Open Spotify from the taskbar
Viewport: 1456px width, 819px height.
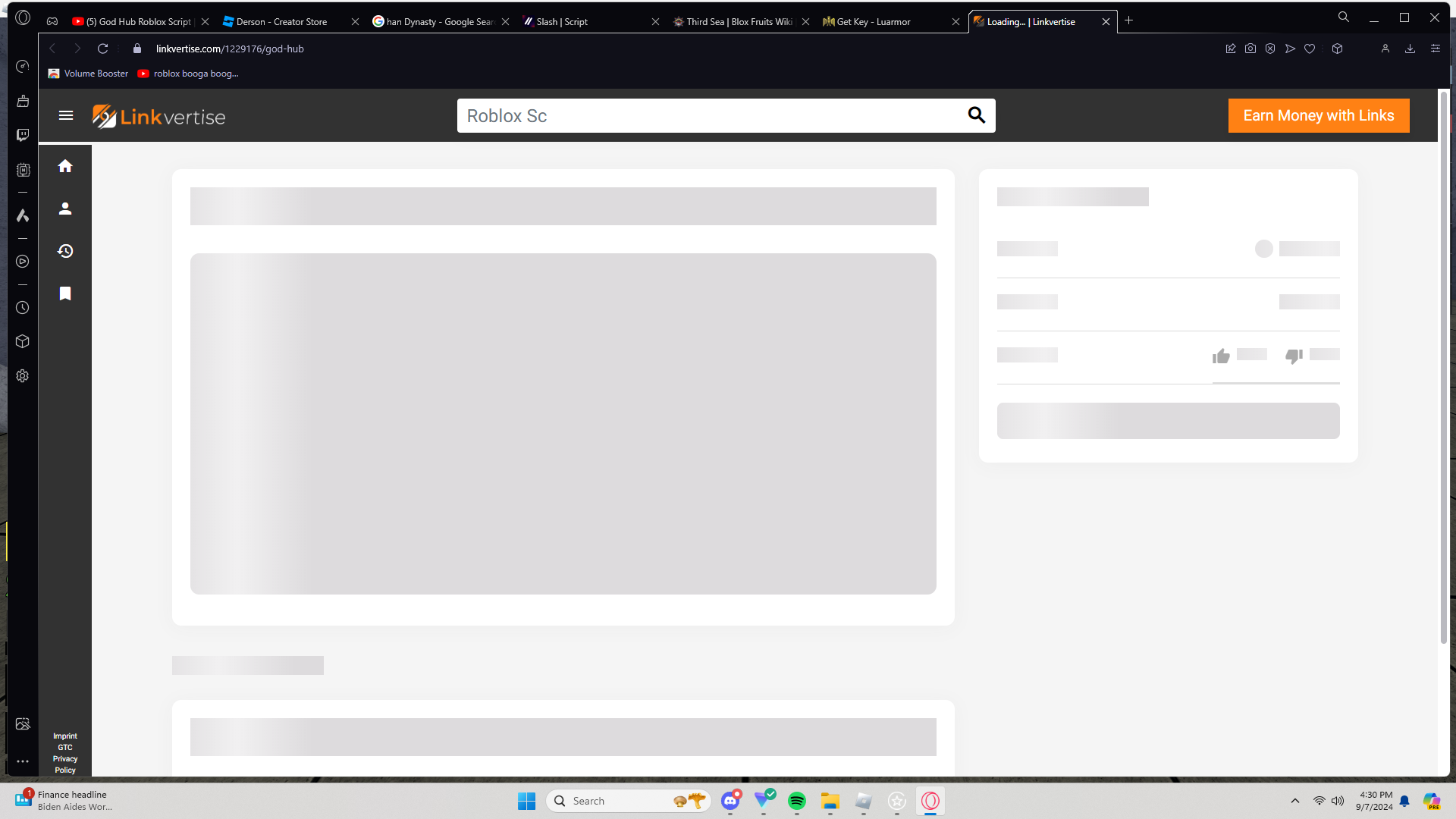tap(797, 801)
